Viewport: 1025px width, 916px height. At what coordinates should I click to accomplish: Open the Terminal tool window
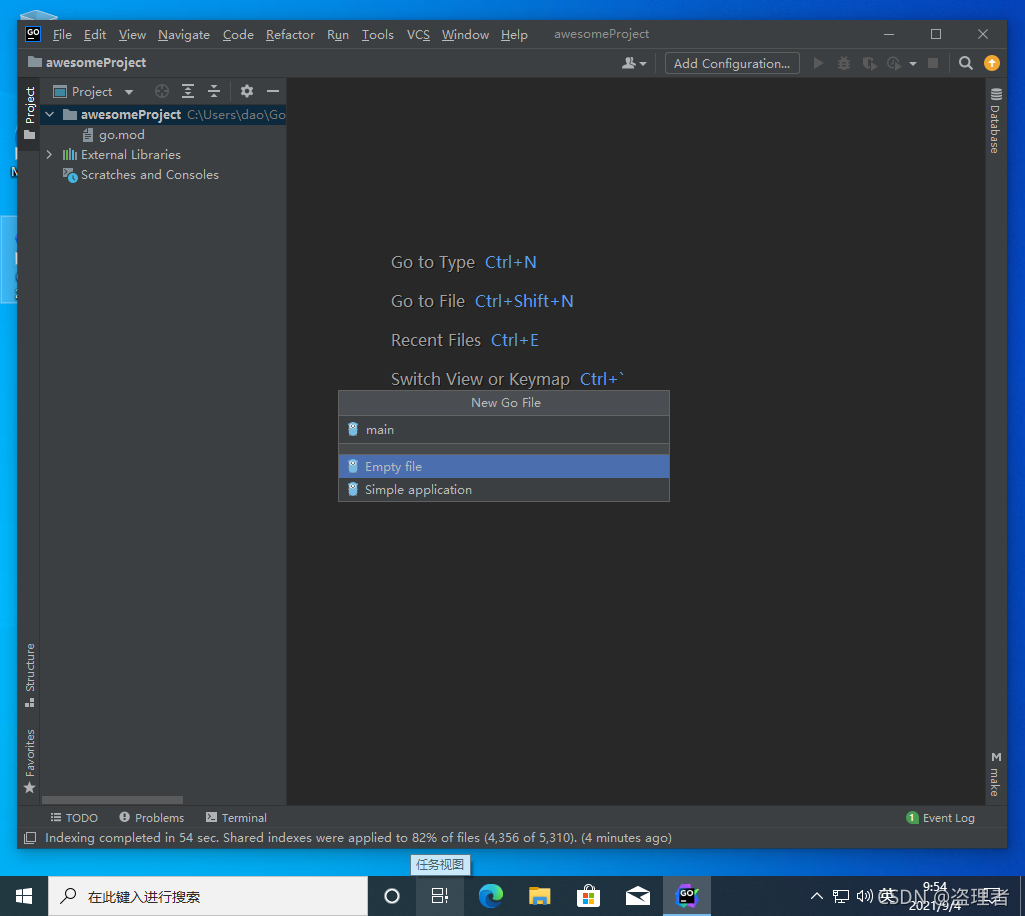(236, 818)
